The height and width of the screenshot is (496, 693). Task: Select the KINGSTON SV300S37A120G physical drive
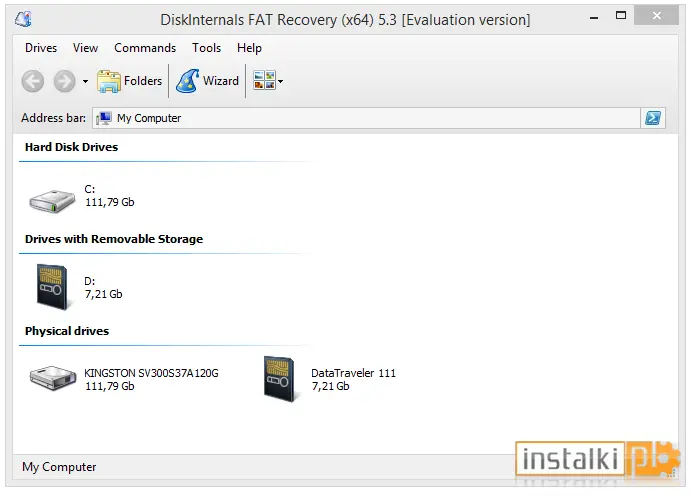[124, 379]
